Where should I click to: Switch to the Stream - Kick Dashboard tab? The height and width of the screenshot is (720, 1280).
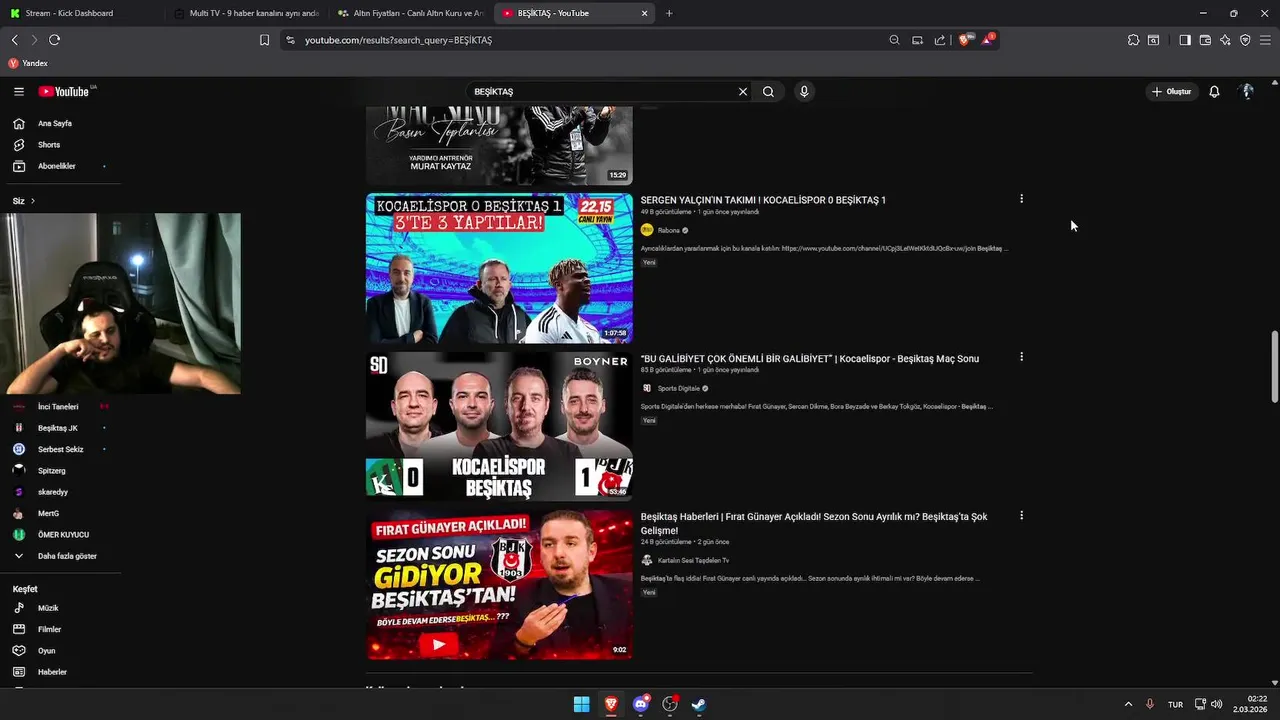(80, 13)
